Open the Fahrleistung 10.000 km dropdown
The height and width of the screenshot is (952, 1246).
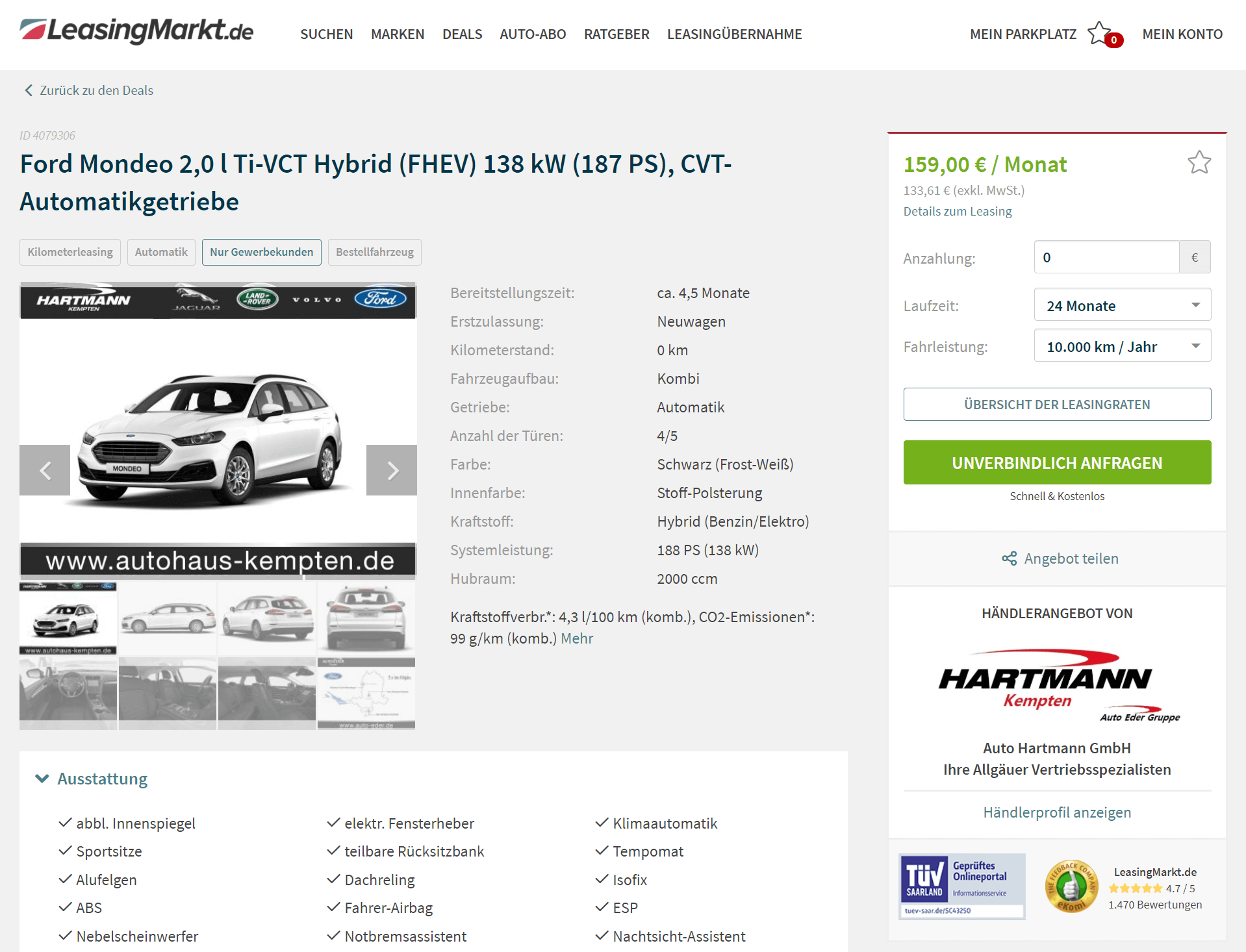1123,346
